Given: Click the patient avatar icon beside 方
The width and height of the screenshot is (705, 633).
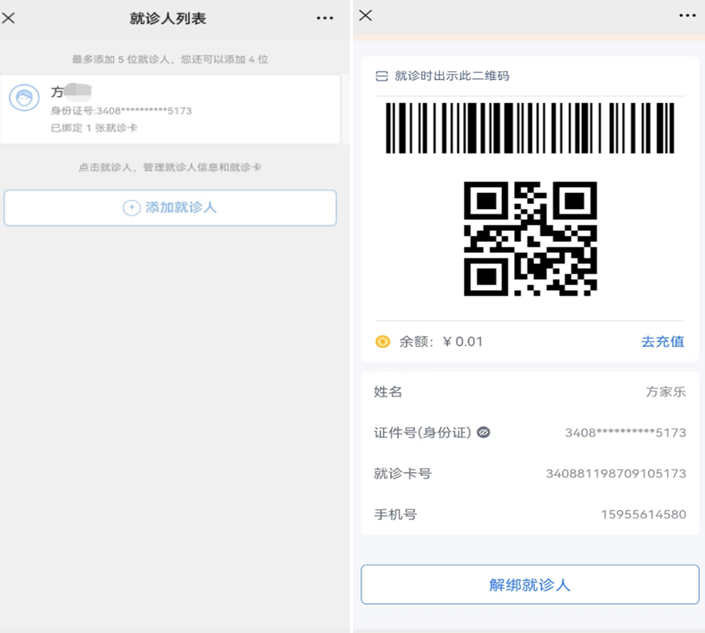Looking at the screenshot, I should pyautogui.click(x=24, y=98).
